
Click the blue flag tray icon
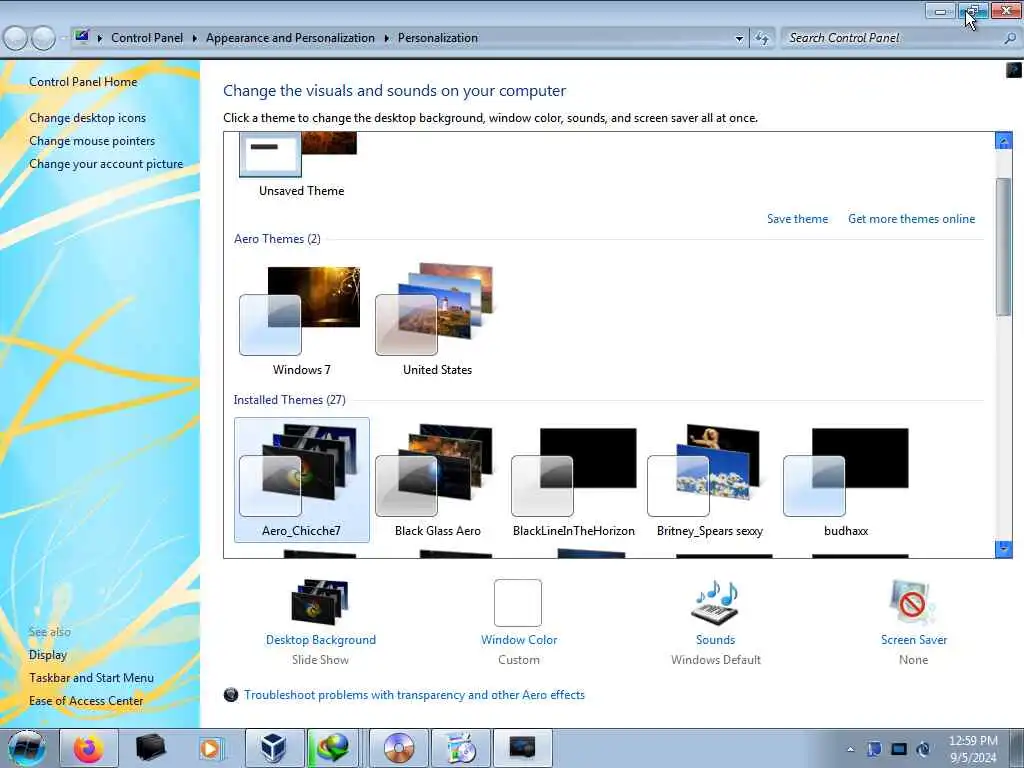[874, 749]
